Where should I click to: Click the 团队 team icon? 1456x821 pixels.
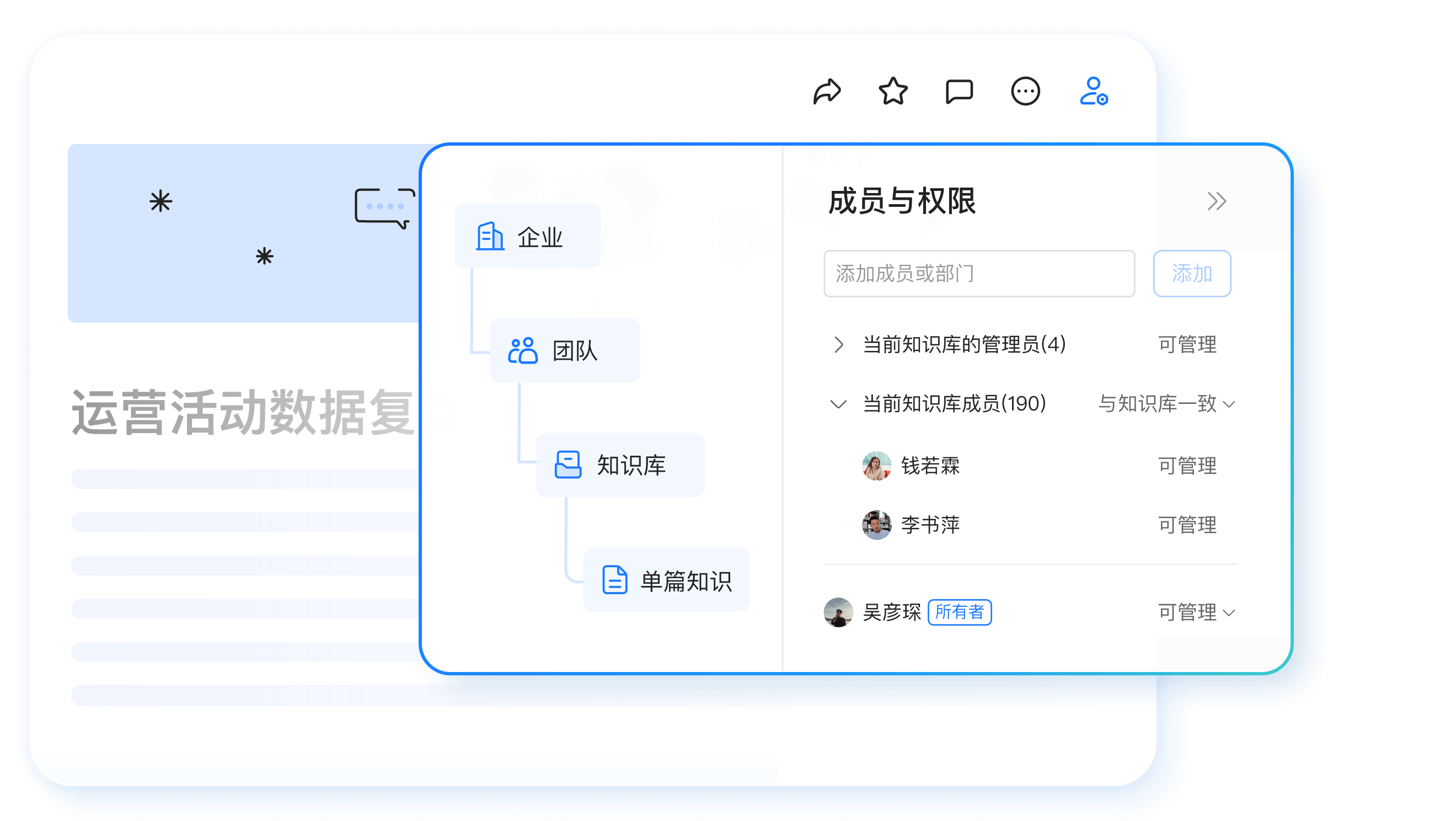(x=522, y=350)
